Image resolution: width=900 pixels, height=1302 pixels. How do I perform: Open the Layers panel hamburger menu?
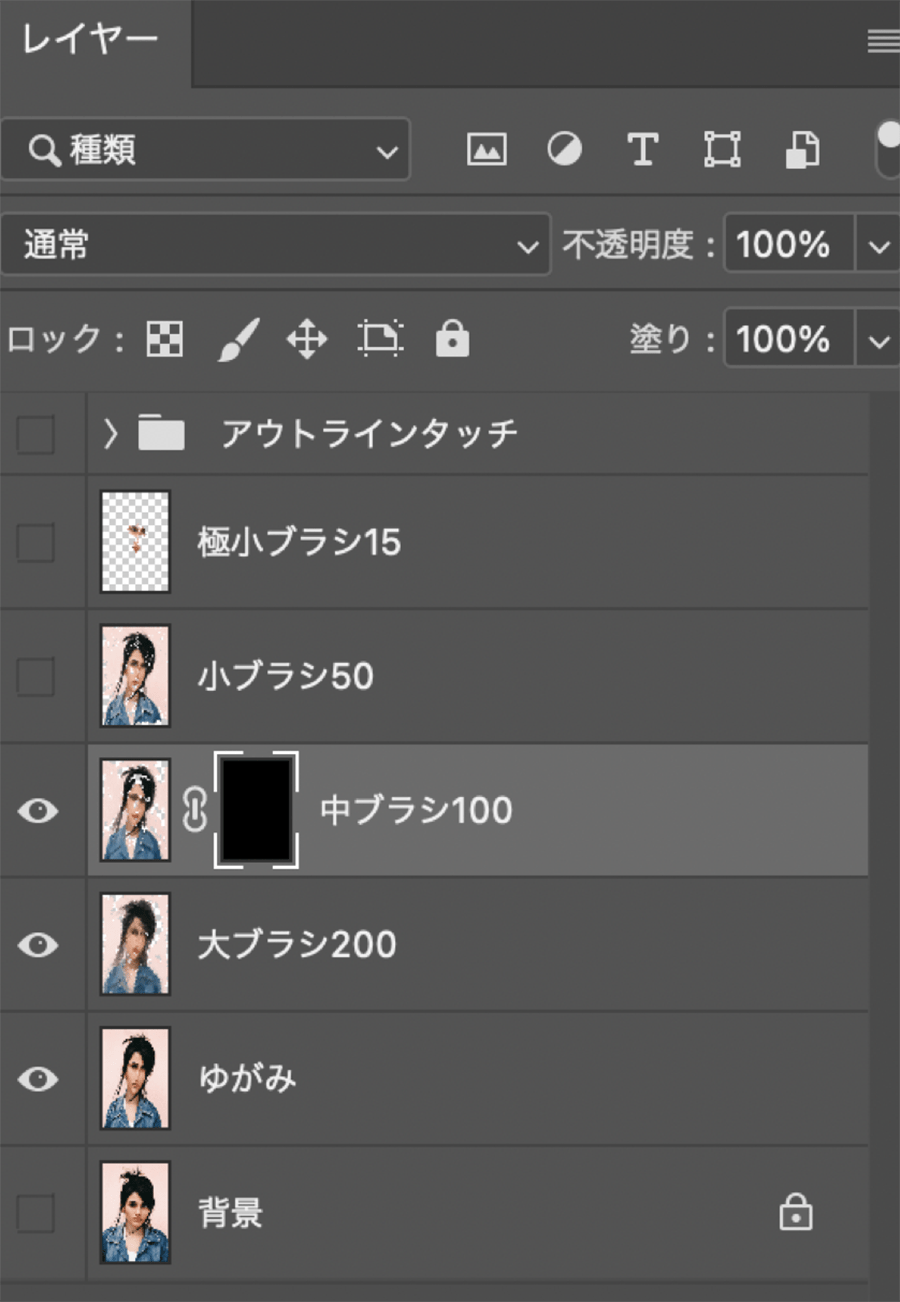coord(882,40)
